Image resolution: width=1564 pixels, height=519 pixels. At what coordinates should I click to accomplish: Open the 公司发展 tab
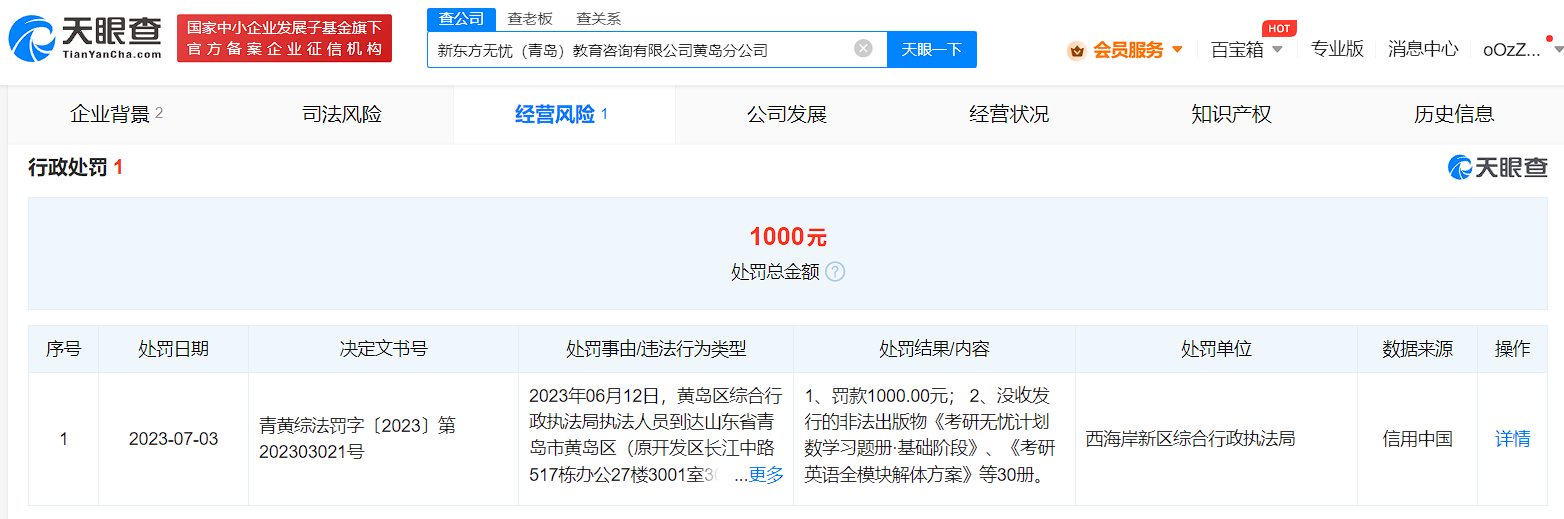click(787, 114)
